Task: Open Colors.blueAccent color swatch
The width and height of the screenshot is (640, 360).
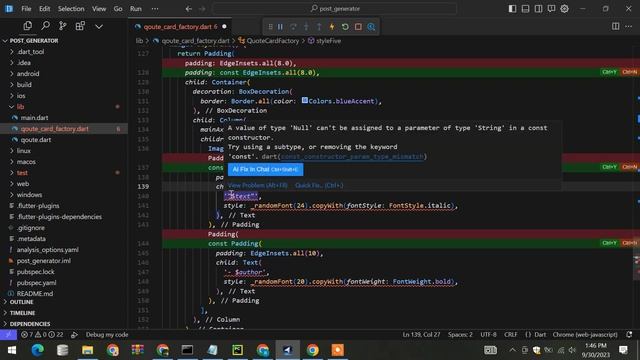Action: (304, 100)
